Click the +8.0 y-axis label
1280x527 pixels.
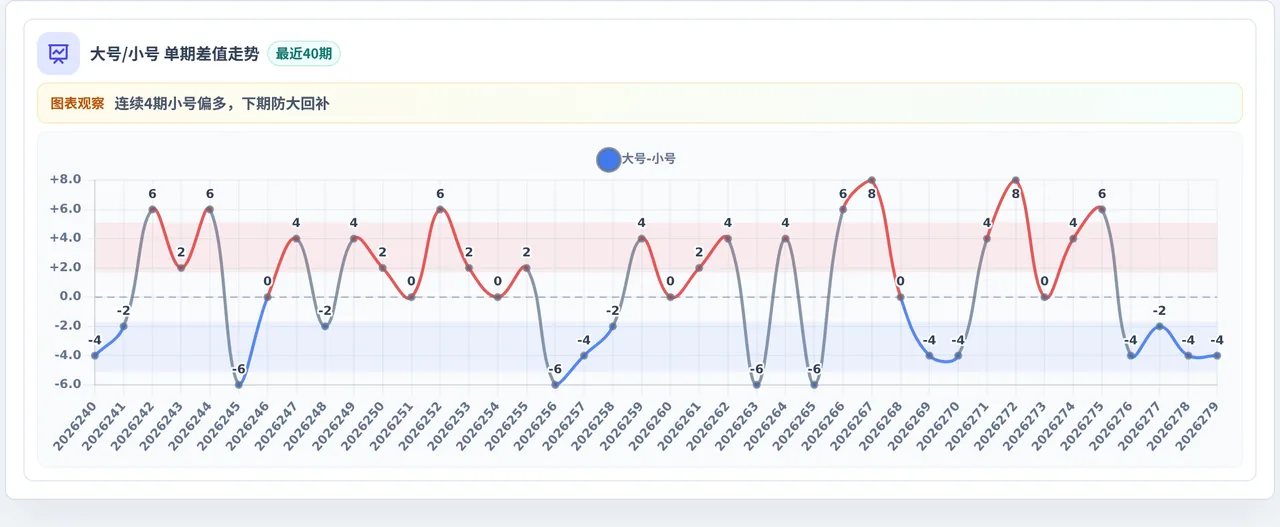[65, 180]
